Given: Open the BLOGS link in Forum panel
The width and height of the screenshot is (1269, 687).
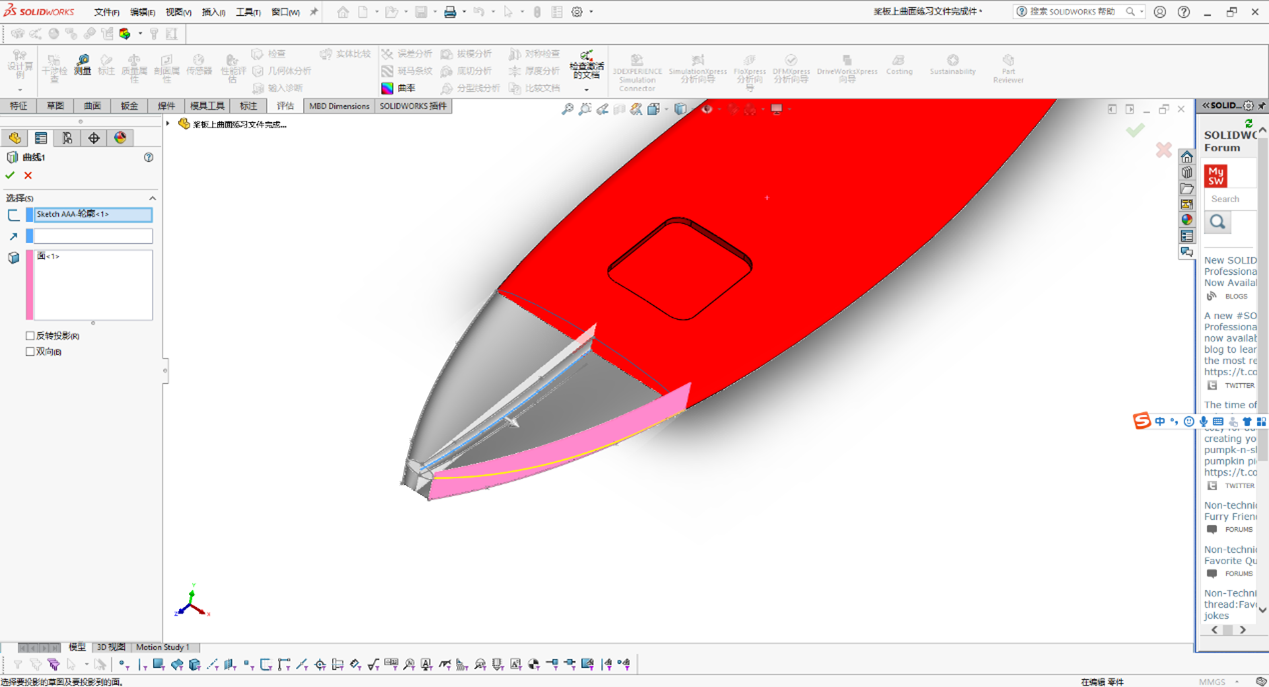Looking at the screenshot, I should point(1236,296).
